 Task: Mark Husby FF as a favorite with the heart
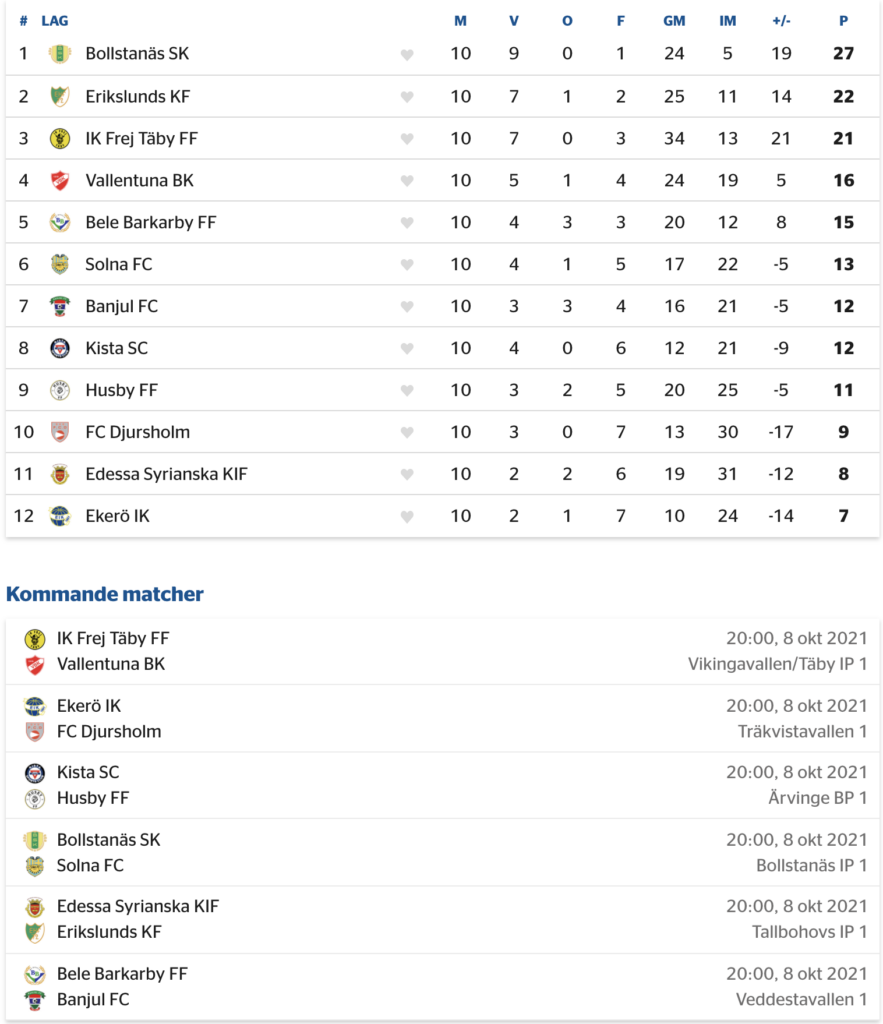(407, 391)
